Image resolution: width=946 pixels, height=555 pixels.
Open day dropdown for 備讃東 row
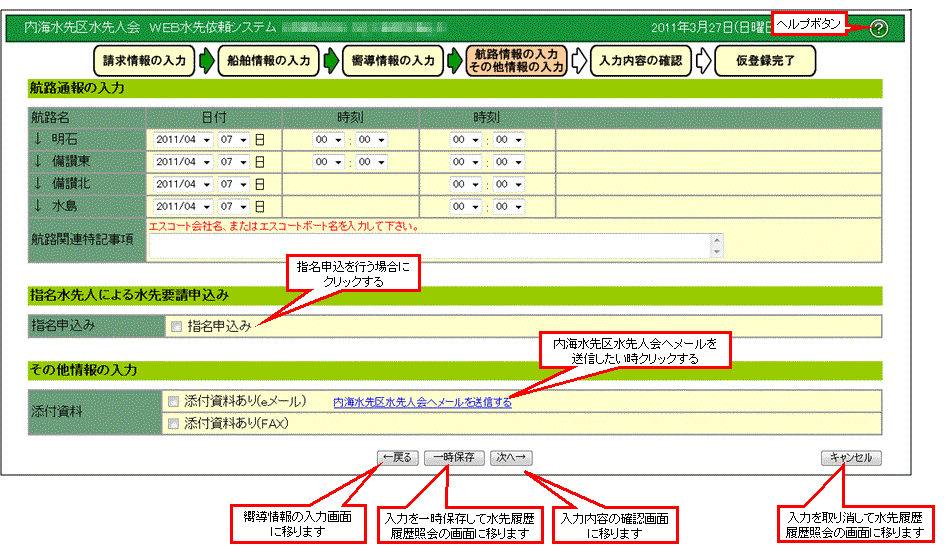(233, 162)
